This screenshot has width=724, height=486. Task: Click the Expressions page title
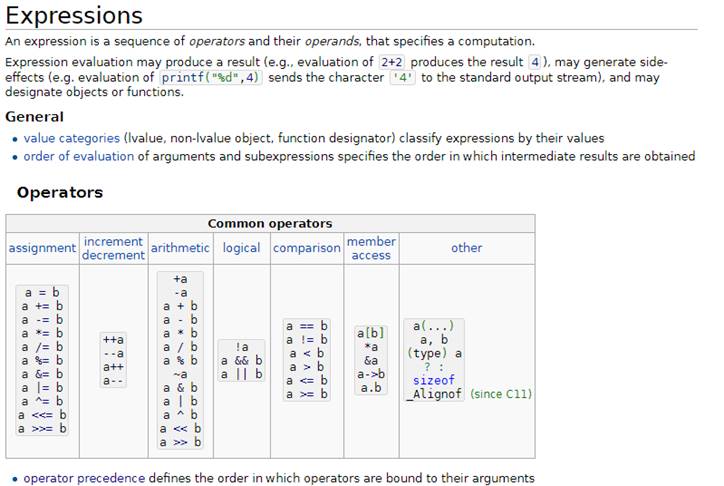[x=74, y=15]
